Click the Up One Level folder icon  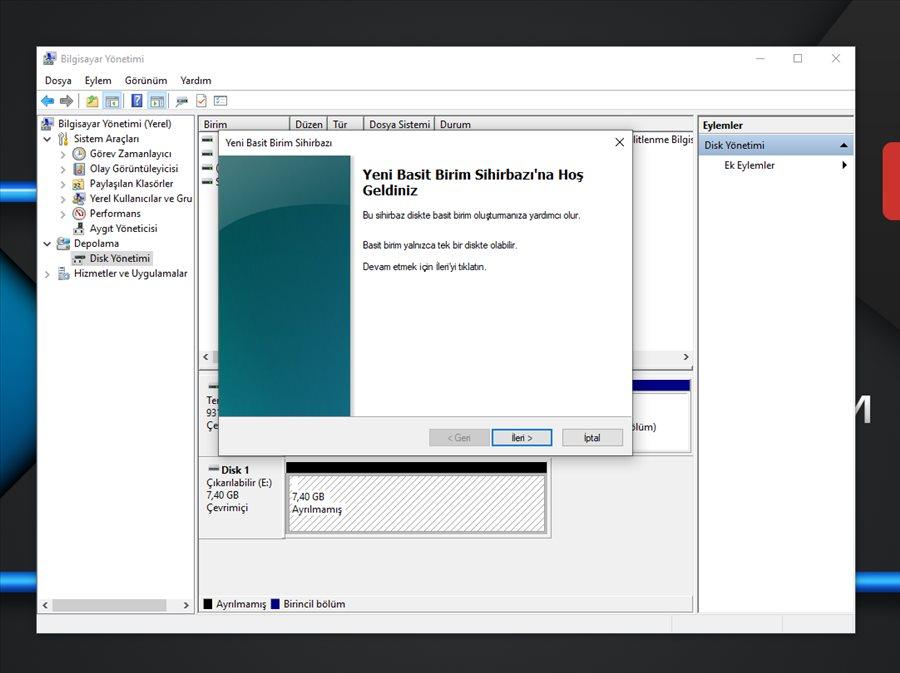tap(92, 101)
